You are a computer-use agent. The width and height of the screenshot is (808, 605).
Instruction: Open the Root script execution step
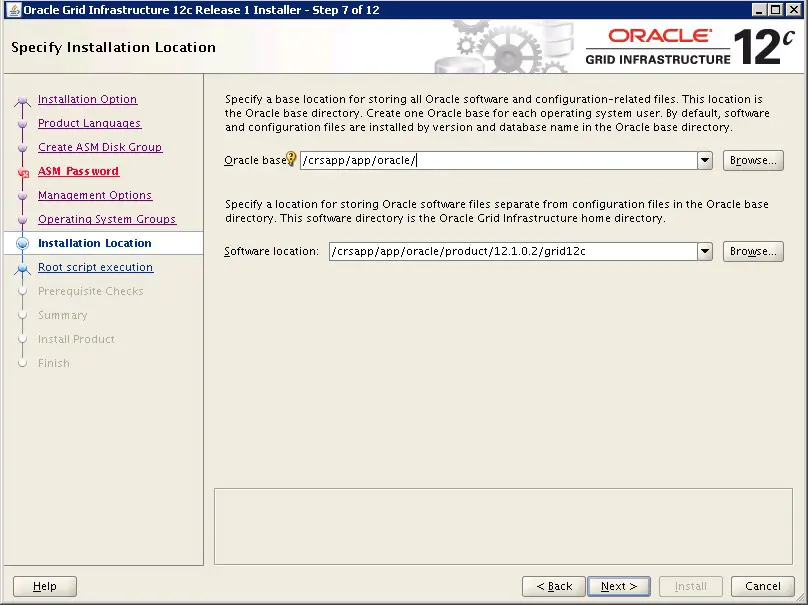click(96, 267)
